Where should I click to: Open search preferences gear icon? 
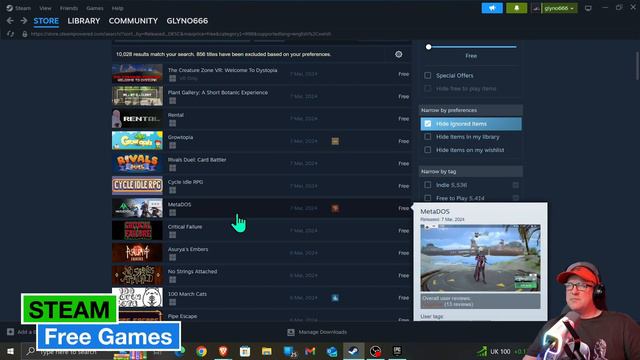[x=398, y=54]
